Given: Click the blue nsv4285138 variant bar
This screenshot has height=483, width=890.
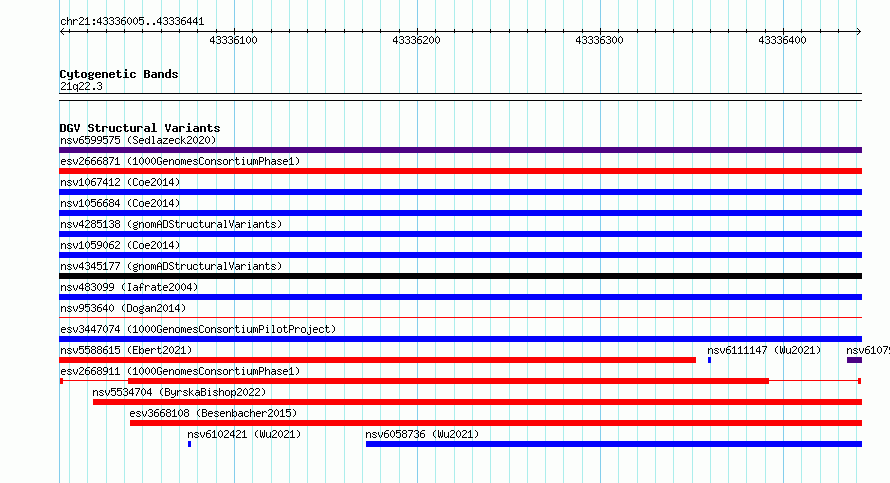Looking at the screenshot, I should click(460, 234).
